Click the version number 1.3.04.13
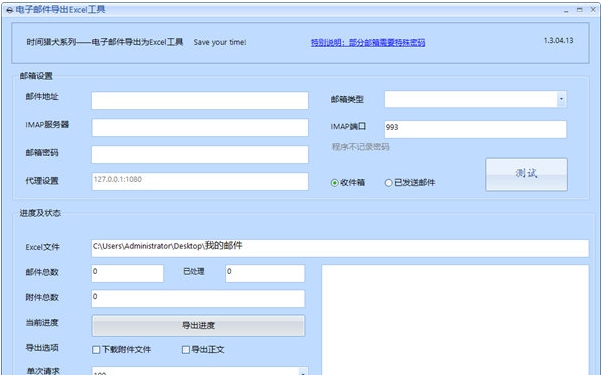This screenshot has width=603, height=375. tap(558, 40)
